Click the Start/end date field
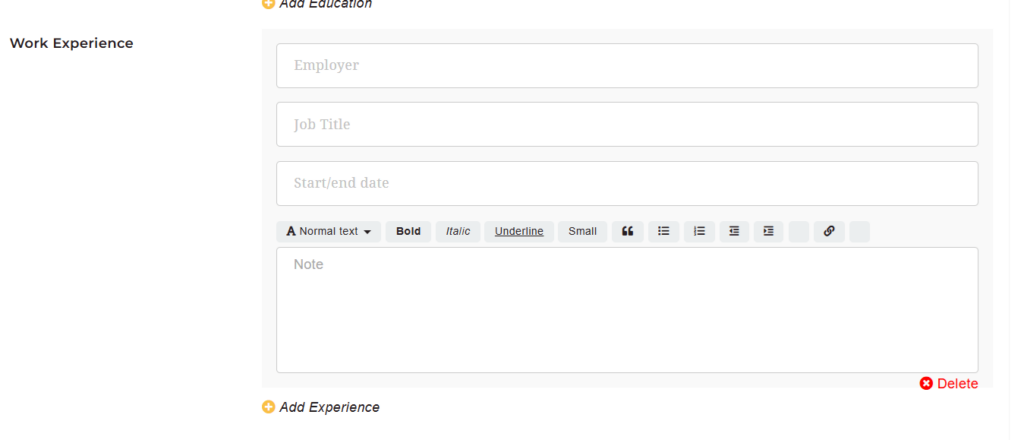The image size is (1024, 440). [x=627, y=184]
